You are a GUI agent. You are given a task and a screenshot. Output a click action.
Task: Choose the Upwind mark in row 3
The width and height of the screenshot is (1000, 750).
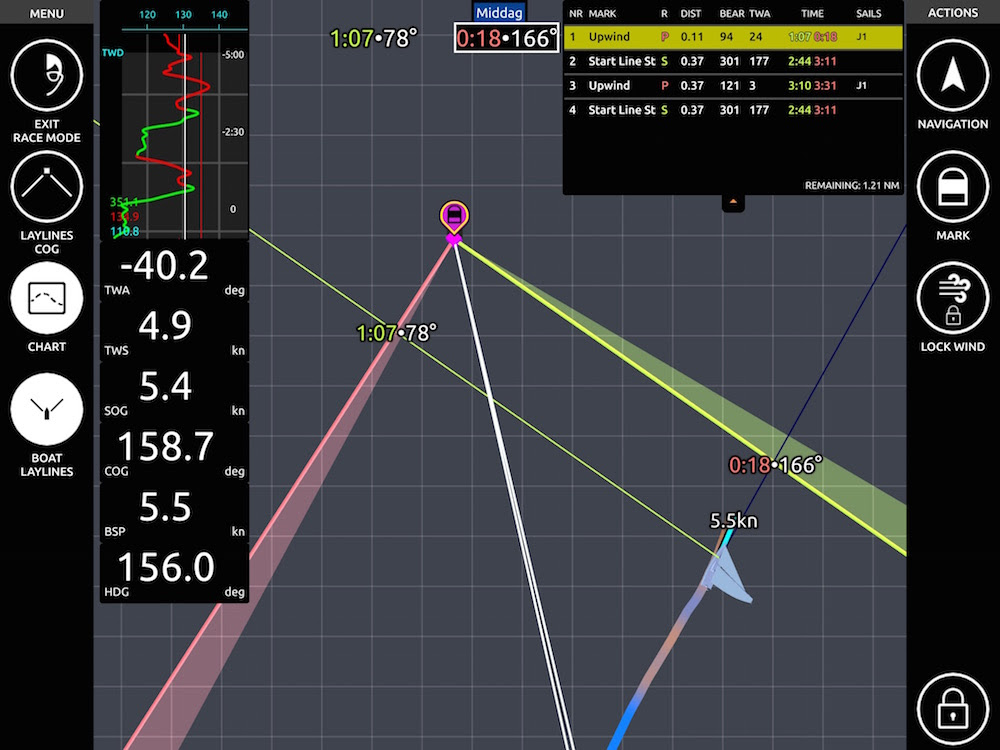click(732, 86)
